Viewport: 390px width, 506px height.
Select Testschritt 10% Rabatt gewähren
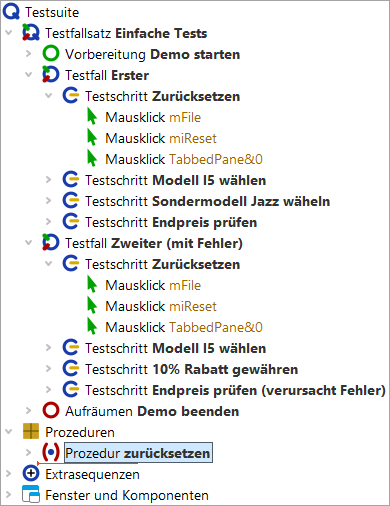point(191,369)
